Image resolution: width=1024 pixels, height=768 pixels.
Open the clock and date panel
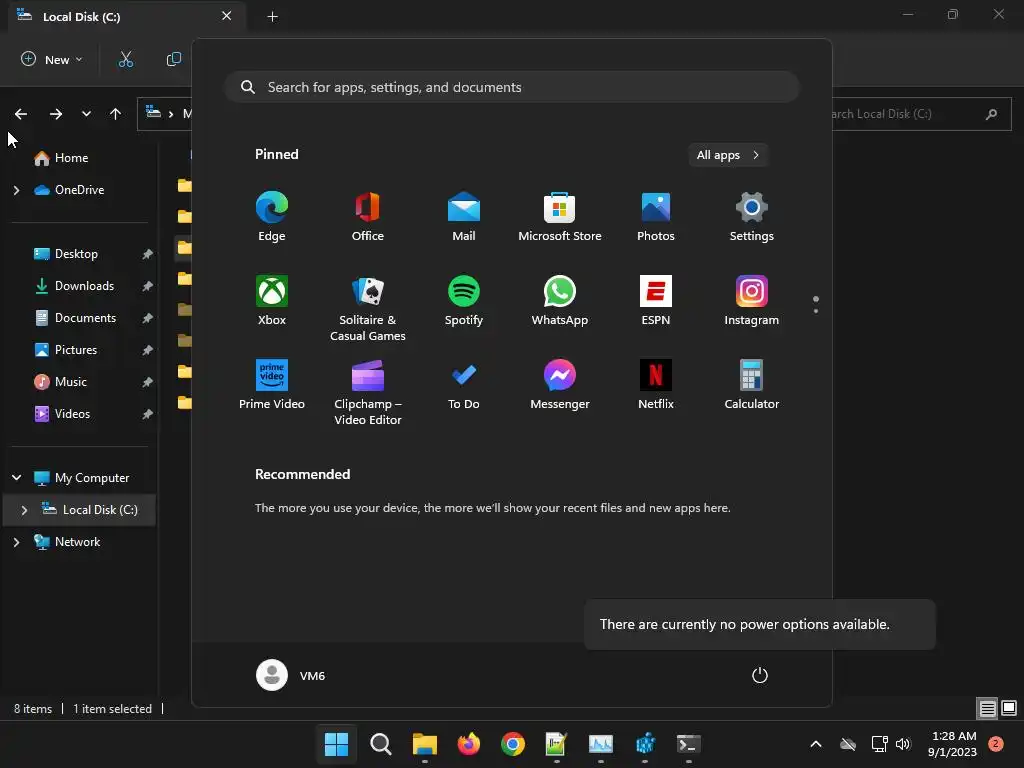(952, 744)
